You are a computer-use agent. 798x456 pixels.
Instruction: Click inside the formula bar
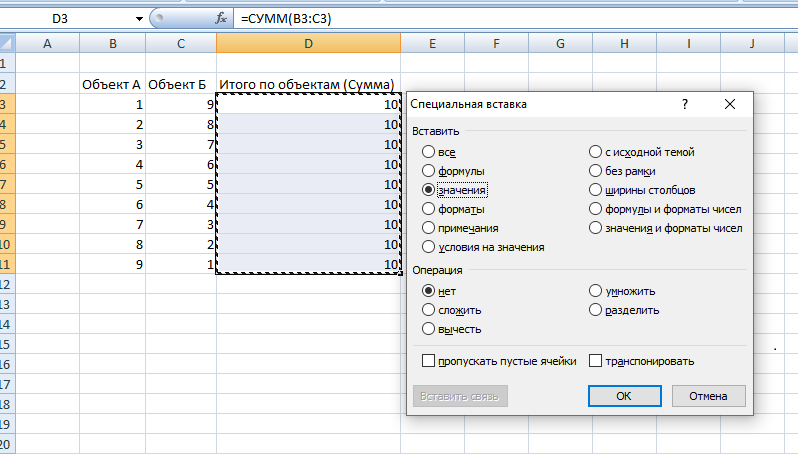click(500, 19)
